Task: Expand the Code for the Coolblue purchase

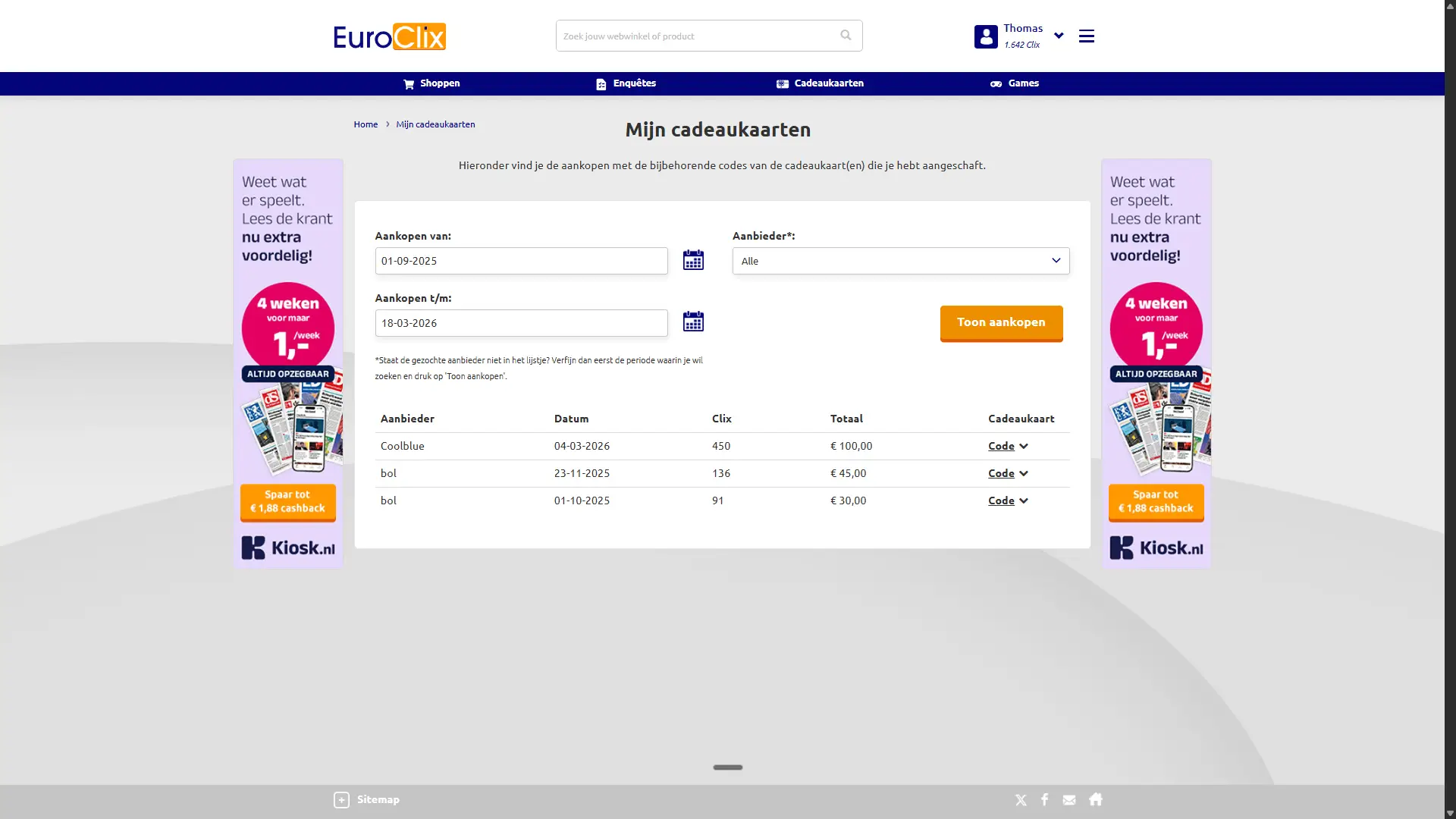Action: tap(1007, 446)
